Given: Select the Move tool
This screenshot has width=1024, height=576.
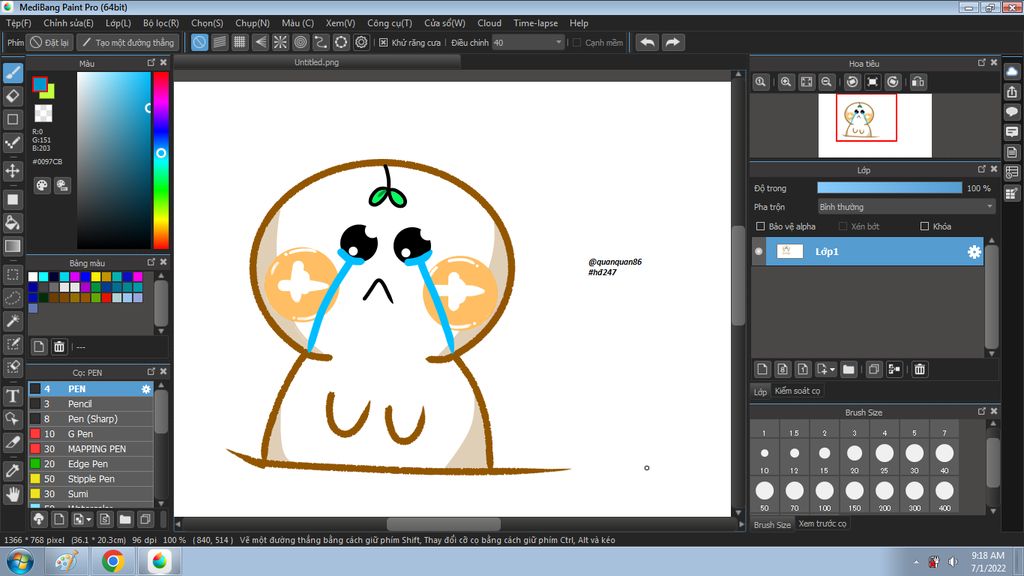Looking at the screenshot, I should [x=13, y=171].
